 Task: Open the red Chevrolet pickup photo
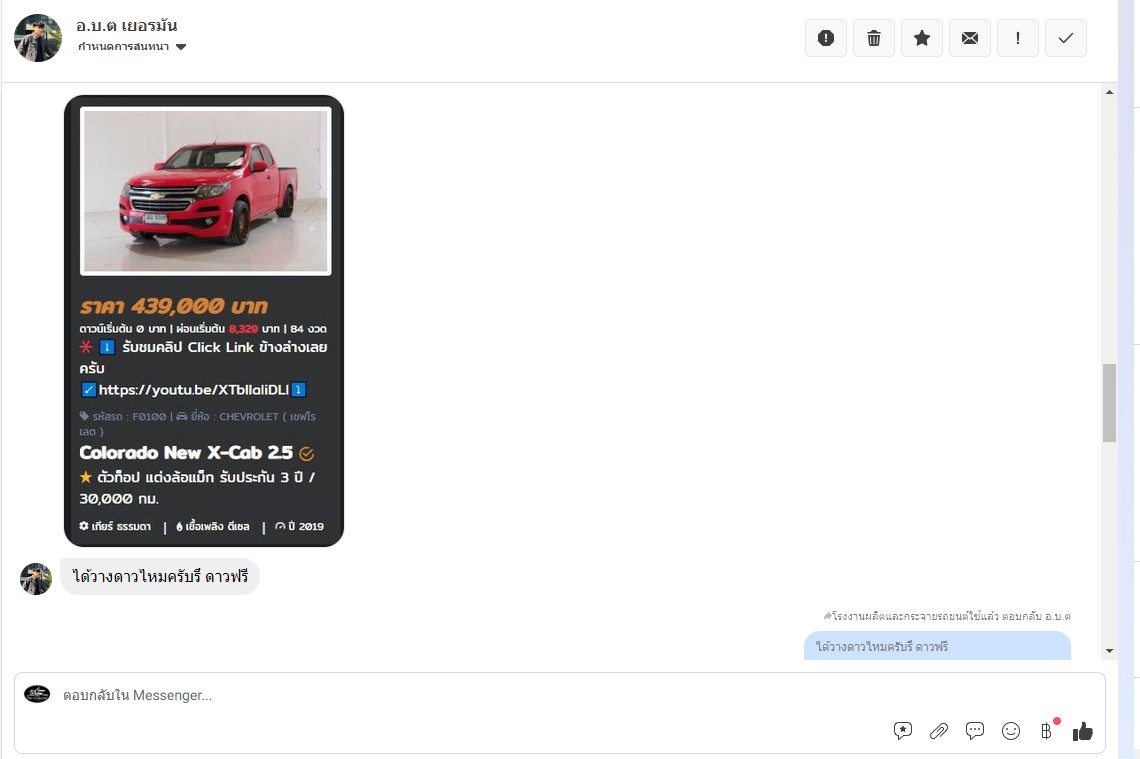pyautogui.click(x=206, y=191)
